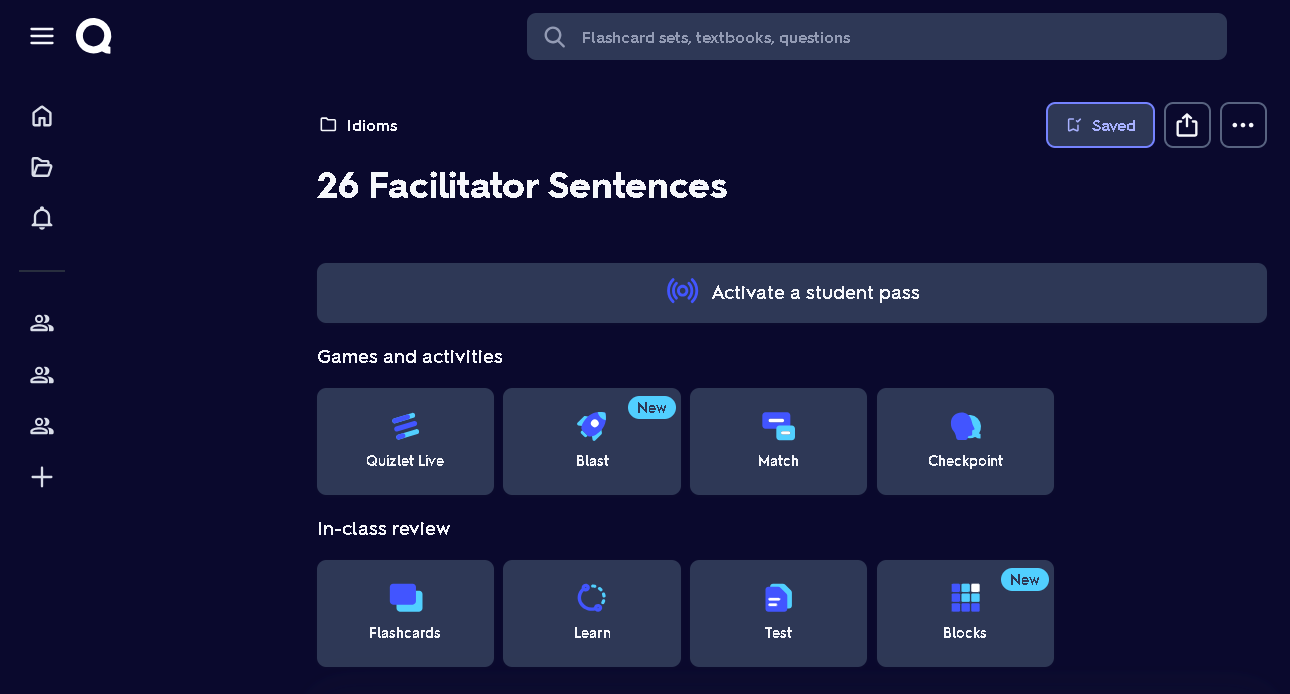Open the share icon button
Viewport: 1290px width, 694px height.
(x=1187, y=125)
